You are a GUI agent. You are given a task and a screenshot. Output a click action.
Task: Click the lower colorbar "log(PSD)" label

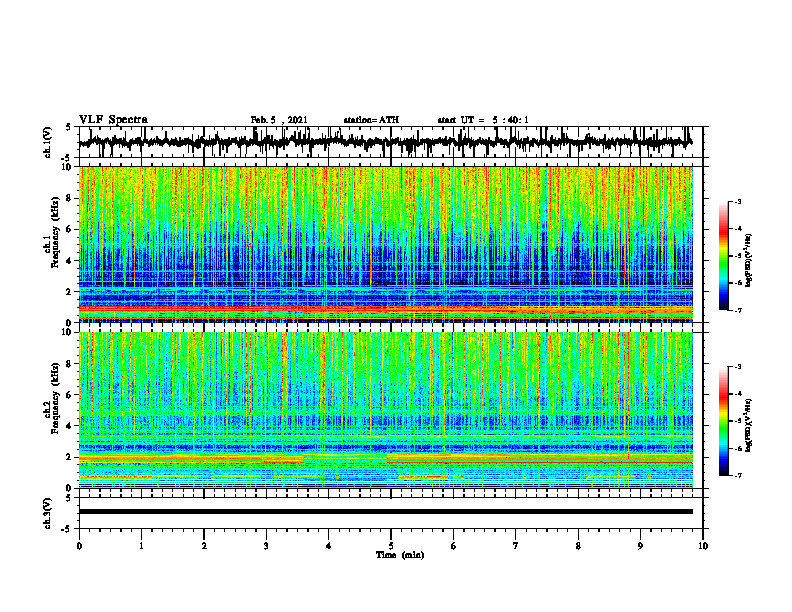coord(750,424)
